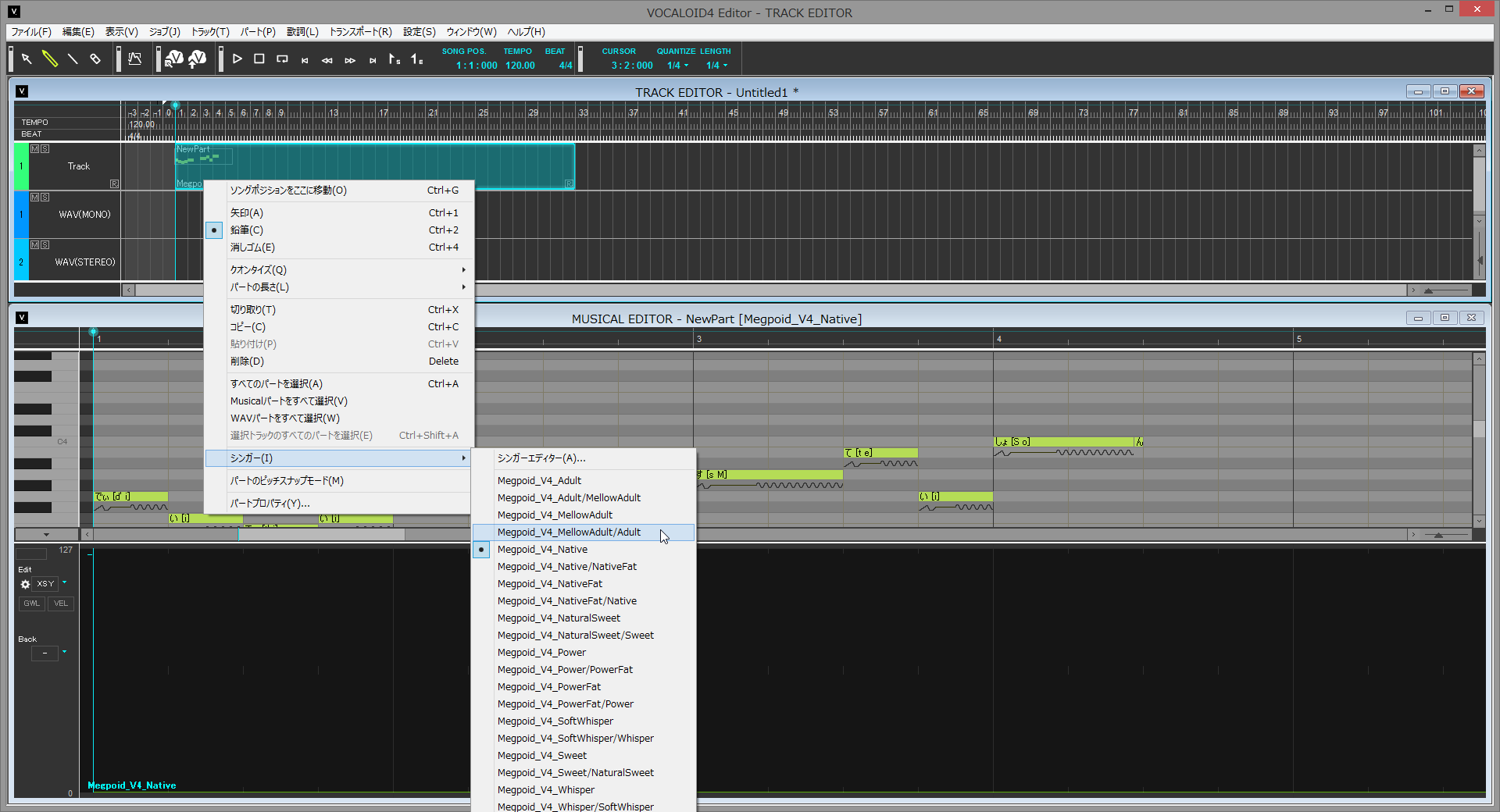Open the 歌詞(L) menu
Viewport: 1500px width, 812px height.
pos(302,32)
